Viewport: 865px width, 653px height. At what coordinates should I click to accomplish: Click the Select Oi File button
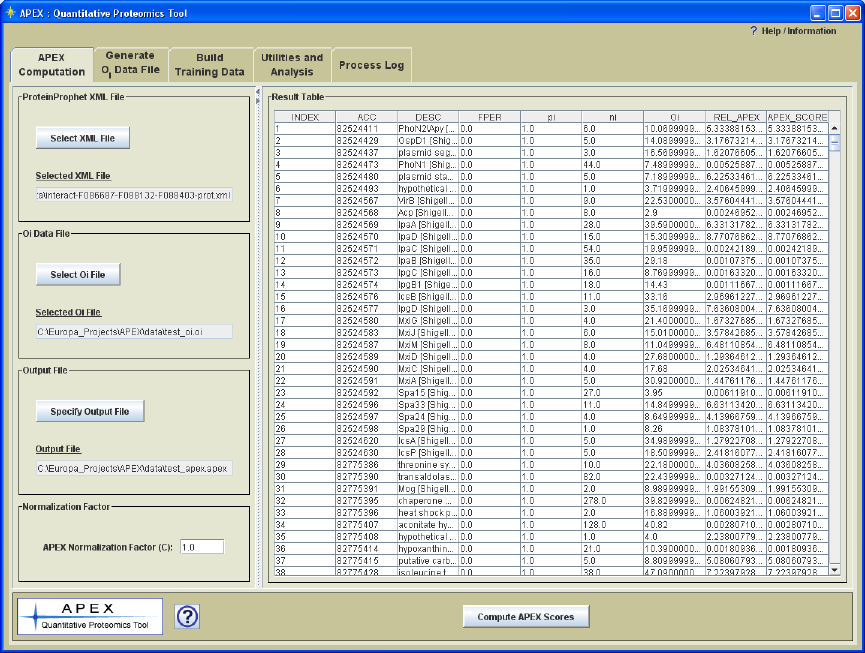tap(77, 274)
